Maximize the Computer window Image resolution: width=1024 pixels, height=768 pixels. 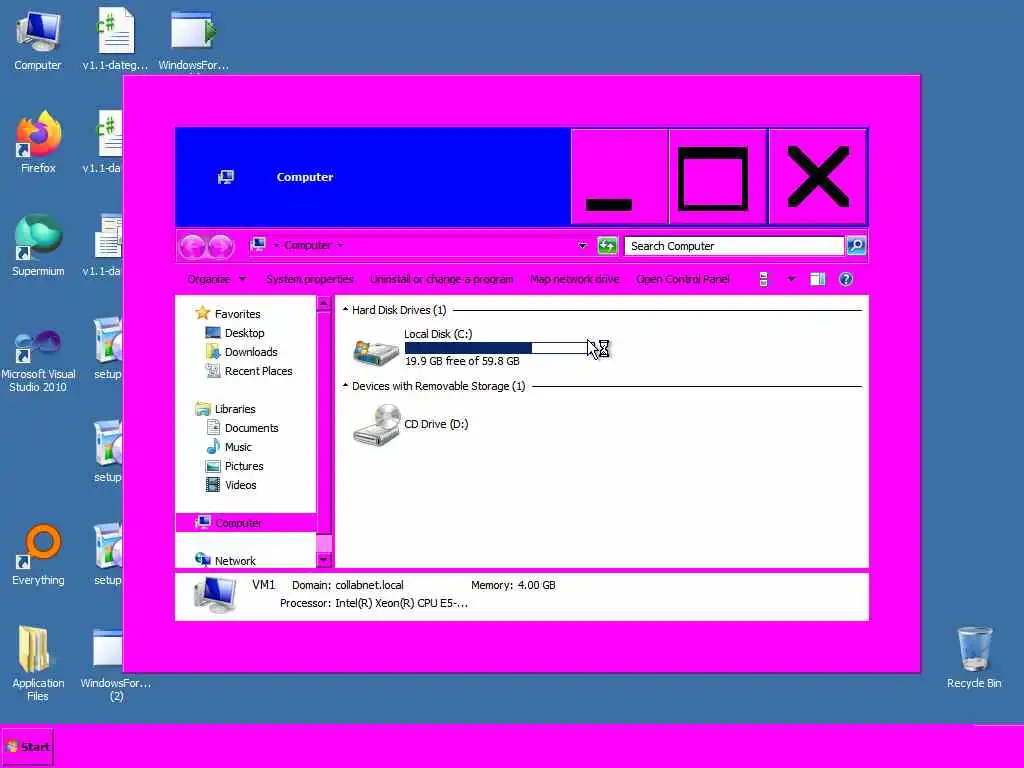pos(717,177)
